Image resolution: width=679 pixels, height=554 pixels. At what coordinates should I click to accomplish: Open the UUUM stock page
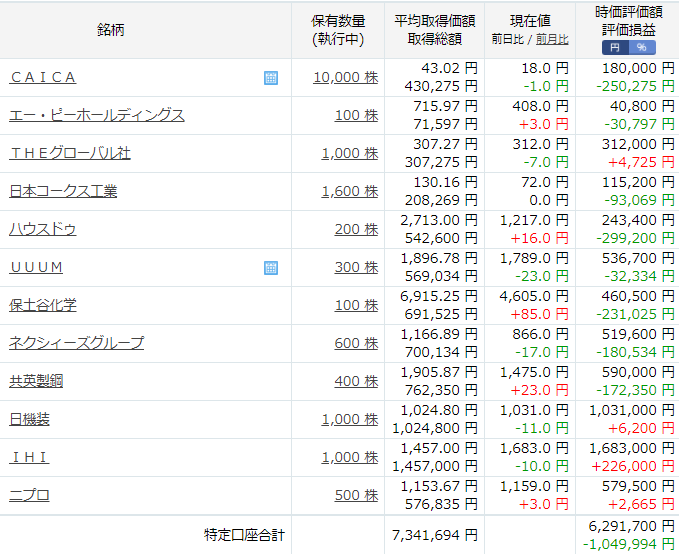[x=36, y=267]
